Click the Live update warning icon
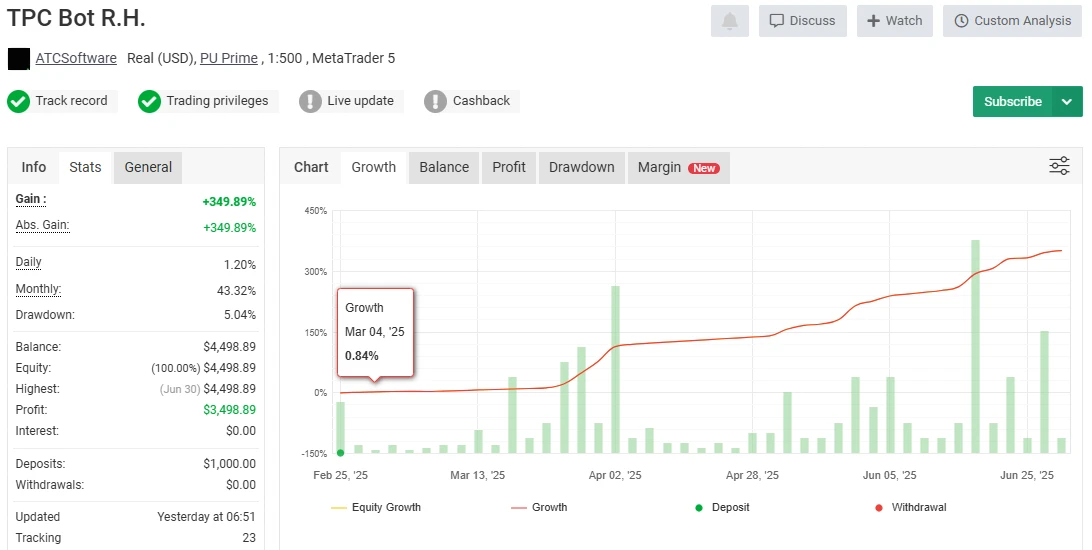This screenshot has width=1092, height=550. click(310, 101)
